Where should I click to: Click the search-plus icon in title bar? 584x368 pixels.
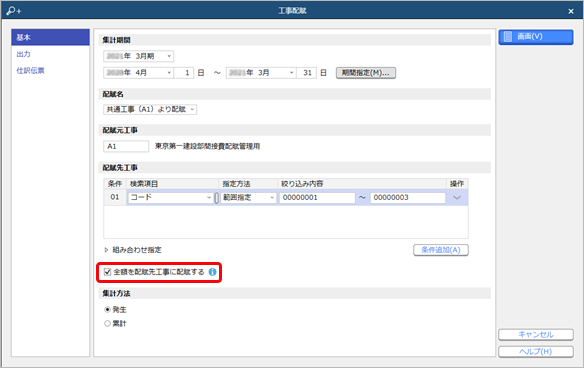pos(13,10)
